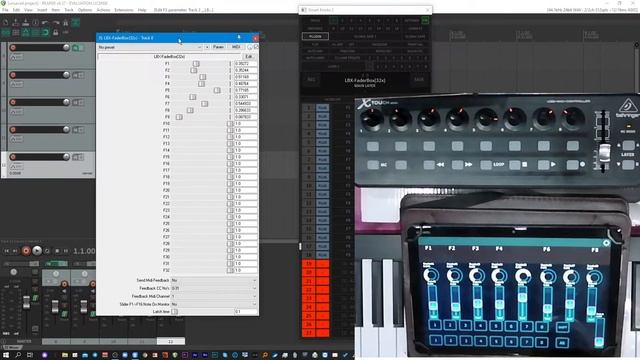Click the Latch time value field
Image resolution: width=640 pixels, height=360 pixels.
click(246, 312)
